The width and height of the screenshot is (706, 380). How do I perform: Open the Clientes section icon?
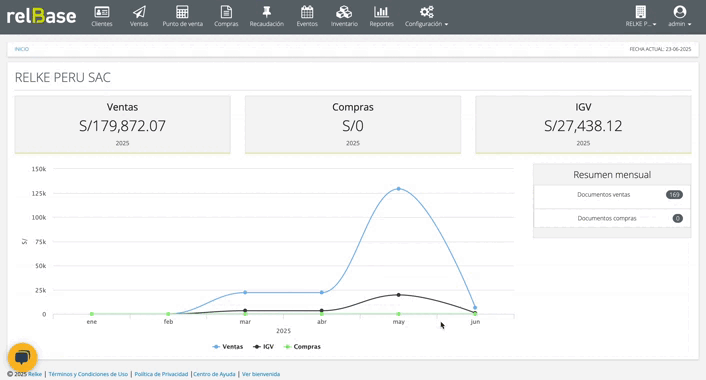coord(102,12)
